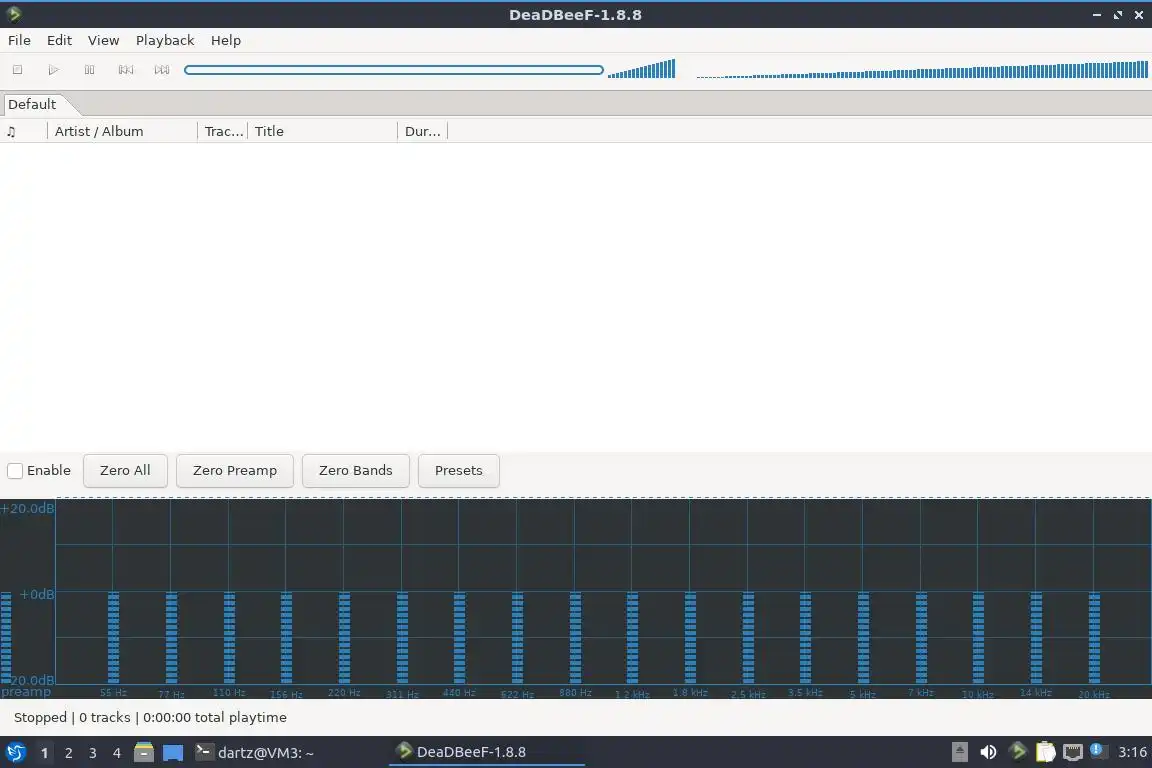Select the Default playlist tab
The width and height of the screenshot is (1152, 768).
(32, 104)
